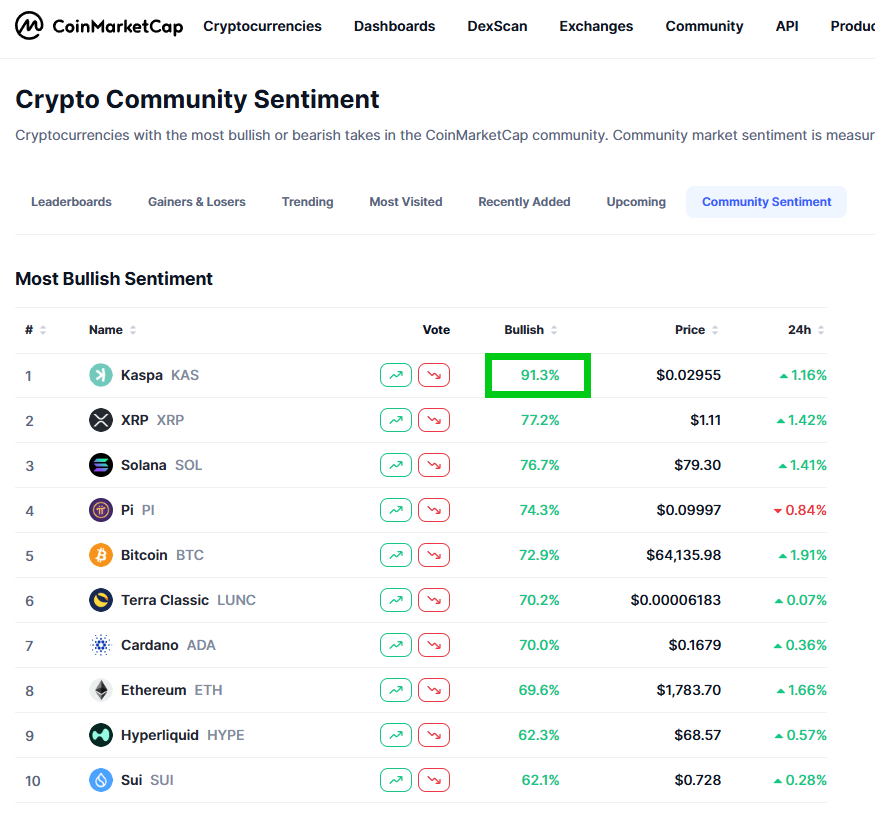Open the Terra Classic LUNC page
This screenshot has height=830, width=875.
point(188,600)
